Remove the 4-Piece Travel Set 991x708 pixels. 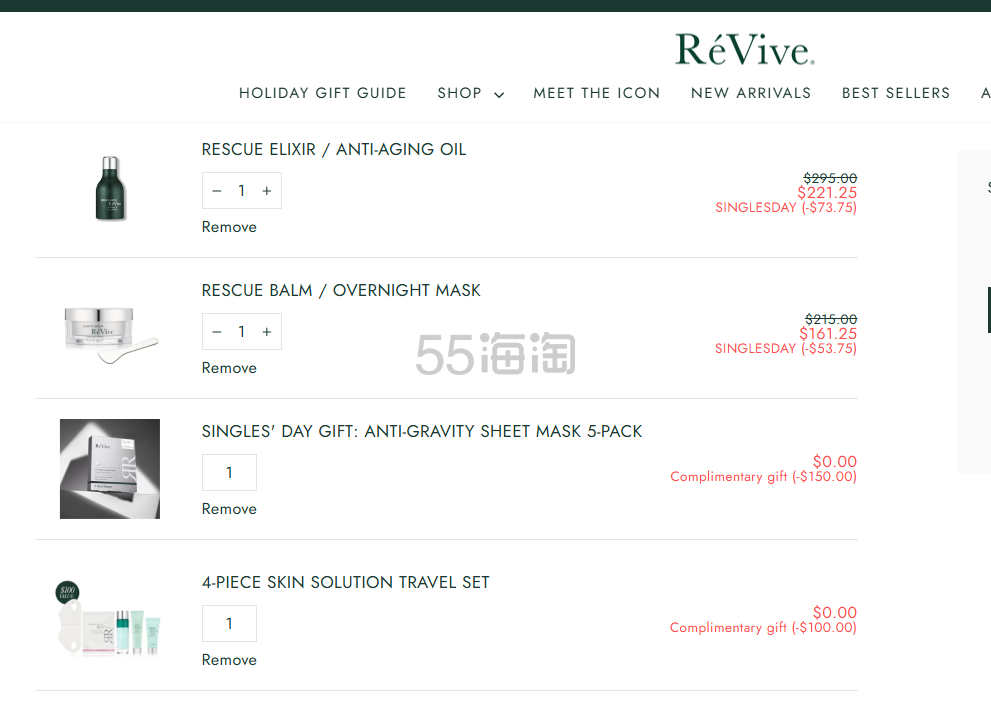point(229,660)
